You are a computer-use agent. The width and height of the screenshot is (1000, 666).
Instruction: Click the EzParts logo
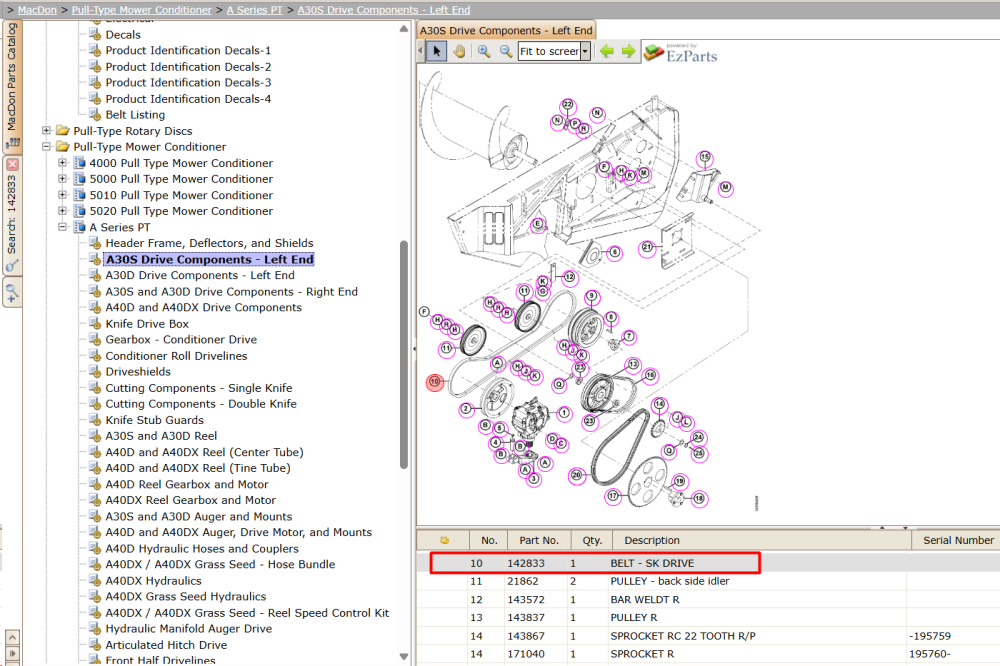pos(680,53)
